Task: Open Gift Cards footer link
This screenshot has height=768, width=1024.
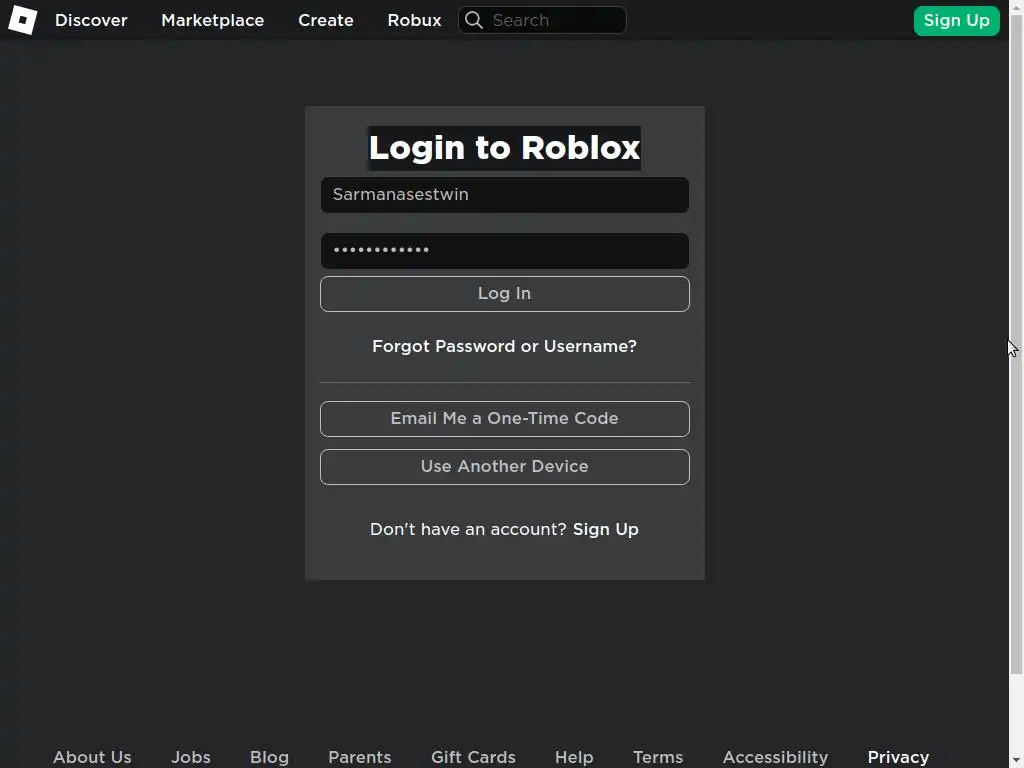Action: click(473, 757)
